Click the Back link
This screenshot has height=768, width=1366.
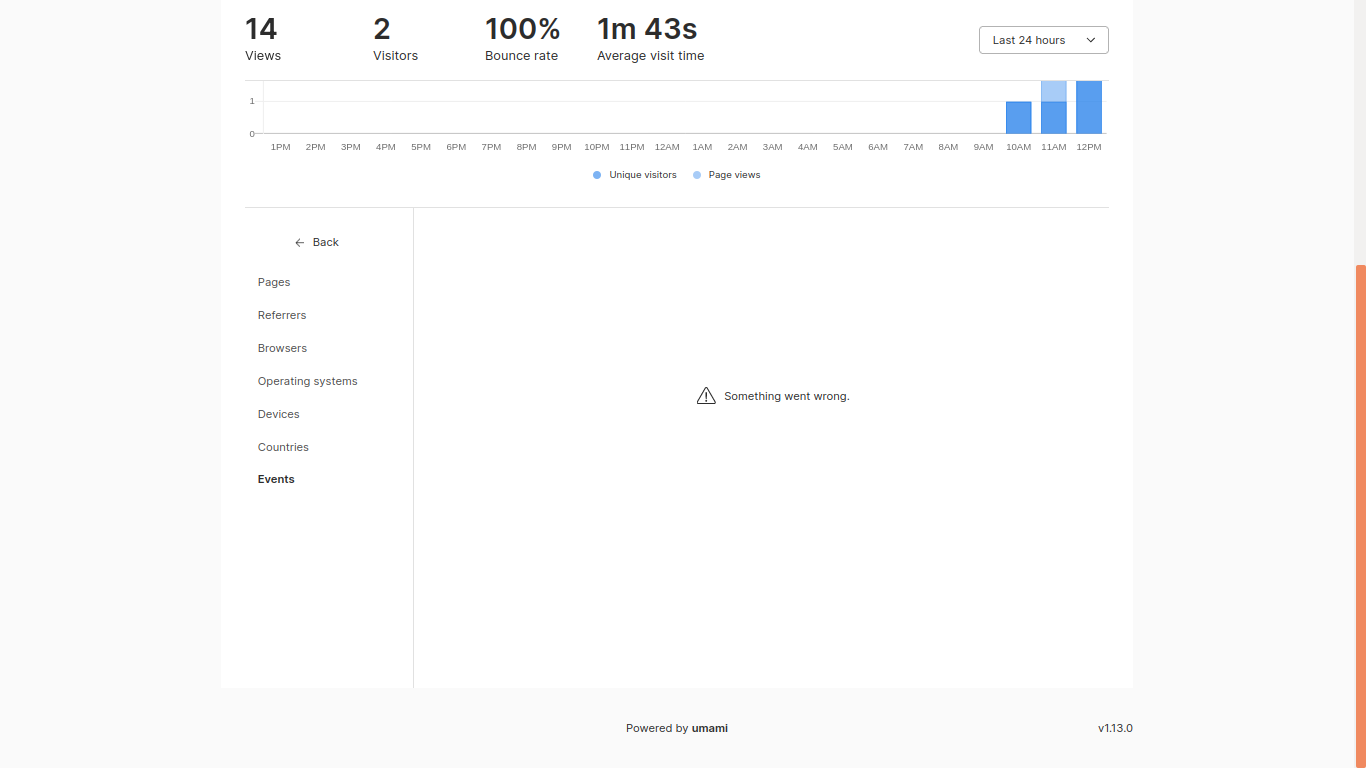[x=324, y=242]
